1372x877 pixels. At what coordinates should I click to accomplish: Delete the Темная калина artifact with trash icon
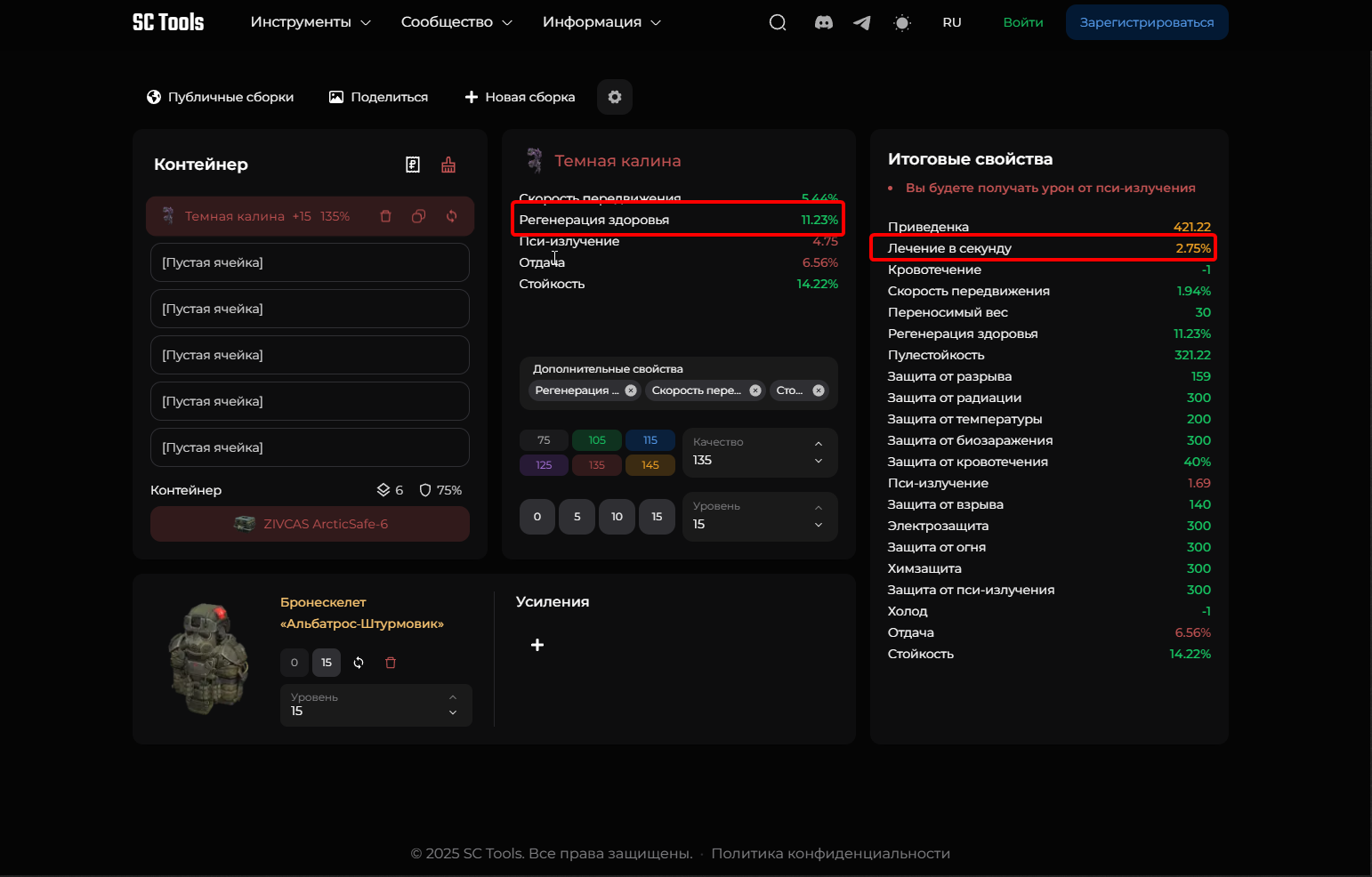(385, 216)
